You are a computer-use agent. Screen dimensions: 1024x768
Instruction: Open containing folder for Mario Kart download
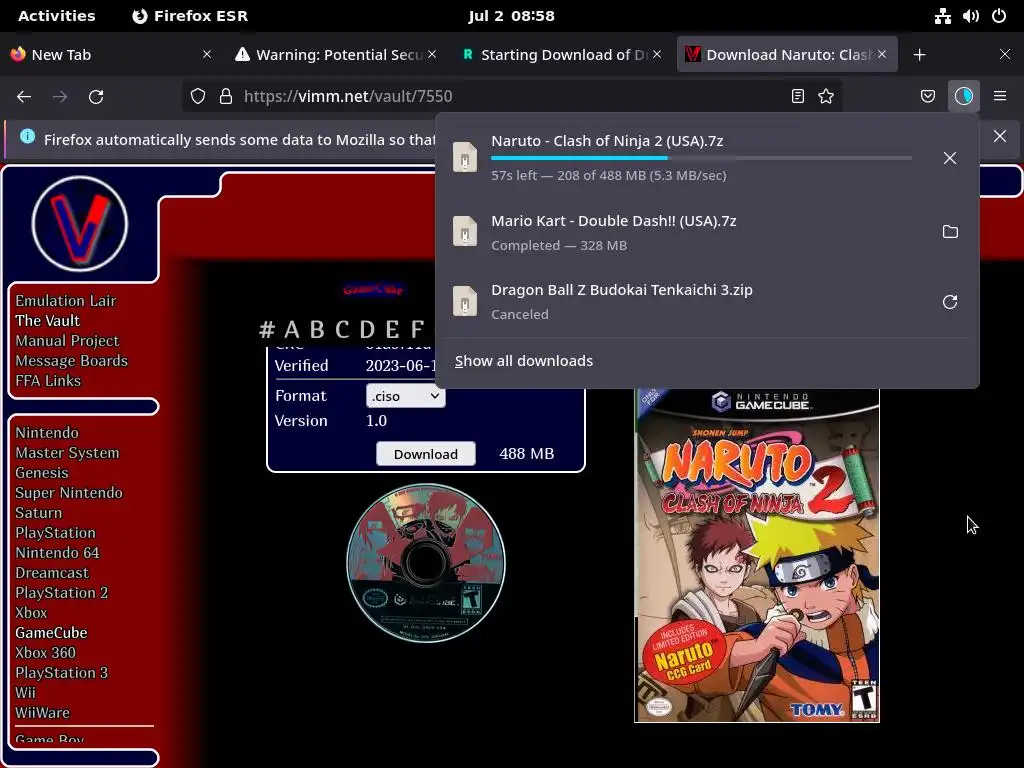[x=950, y=232]
